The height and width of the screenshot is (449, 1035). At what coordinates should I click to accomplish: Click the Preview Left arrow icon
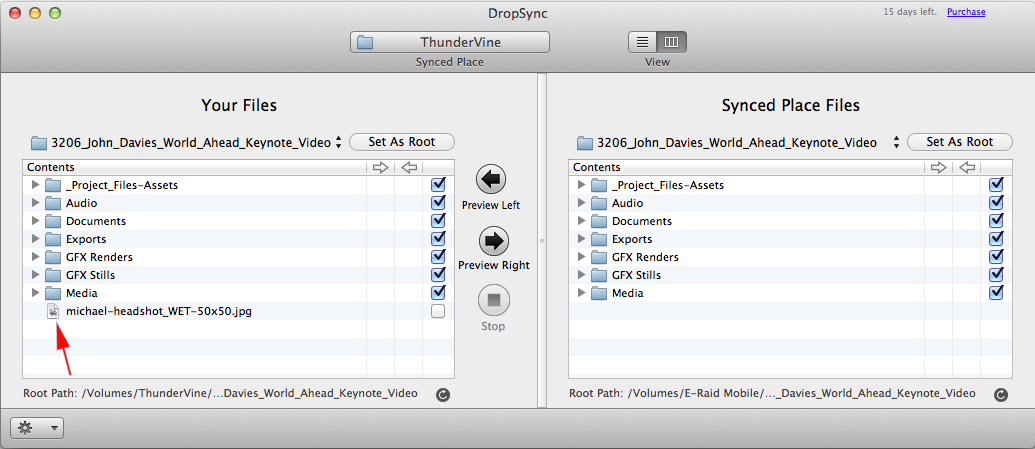point(490,178)
